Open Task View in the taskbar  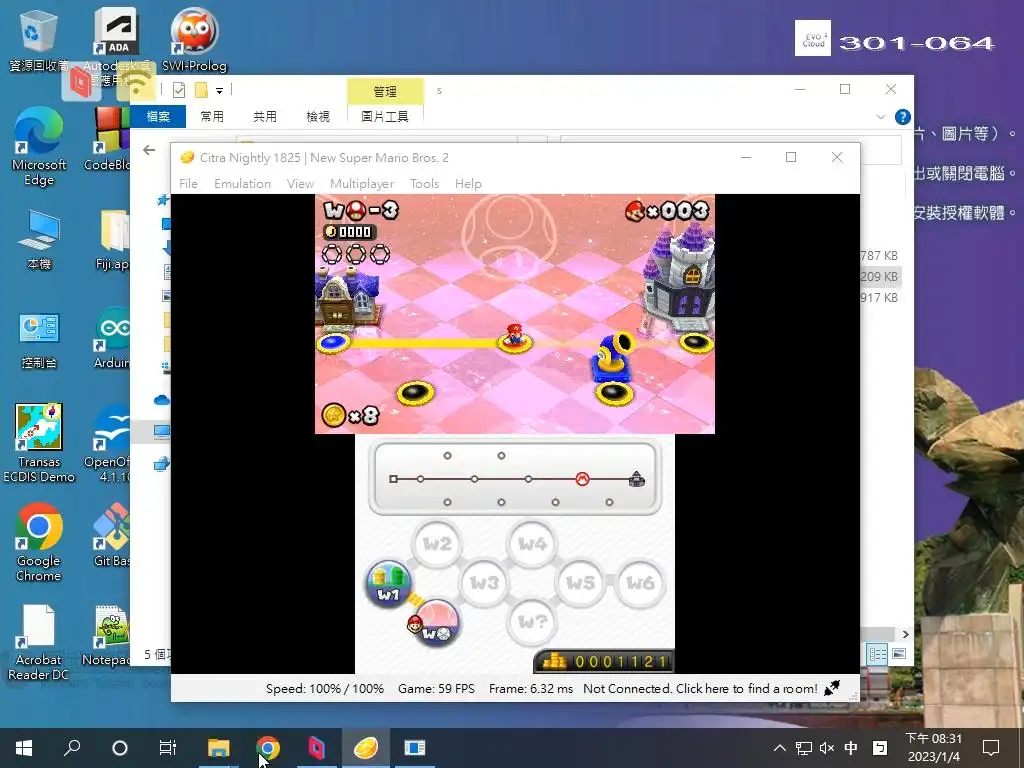168,748
